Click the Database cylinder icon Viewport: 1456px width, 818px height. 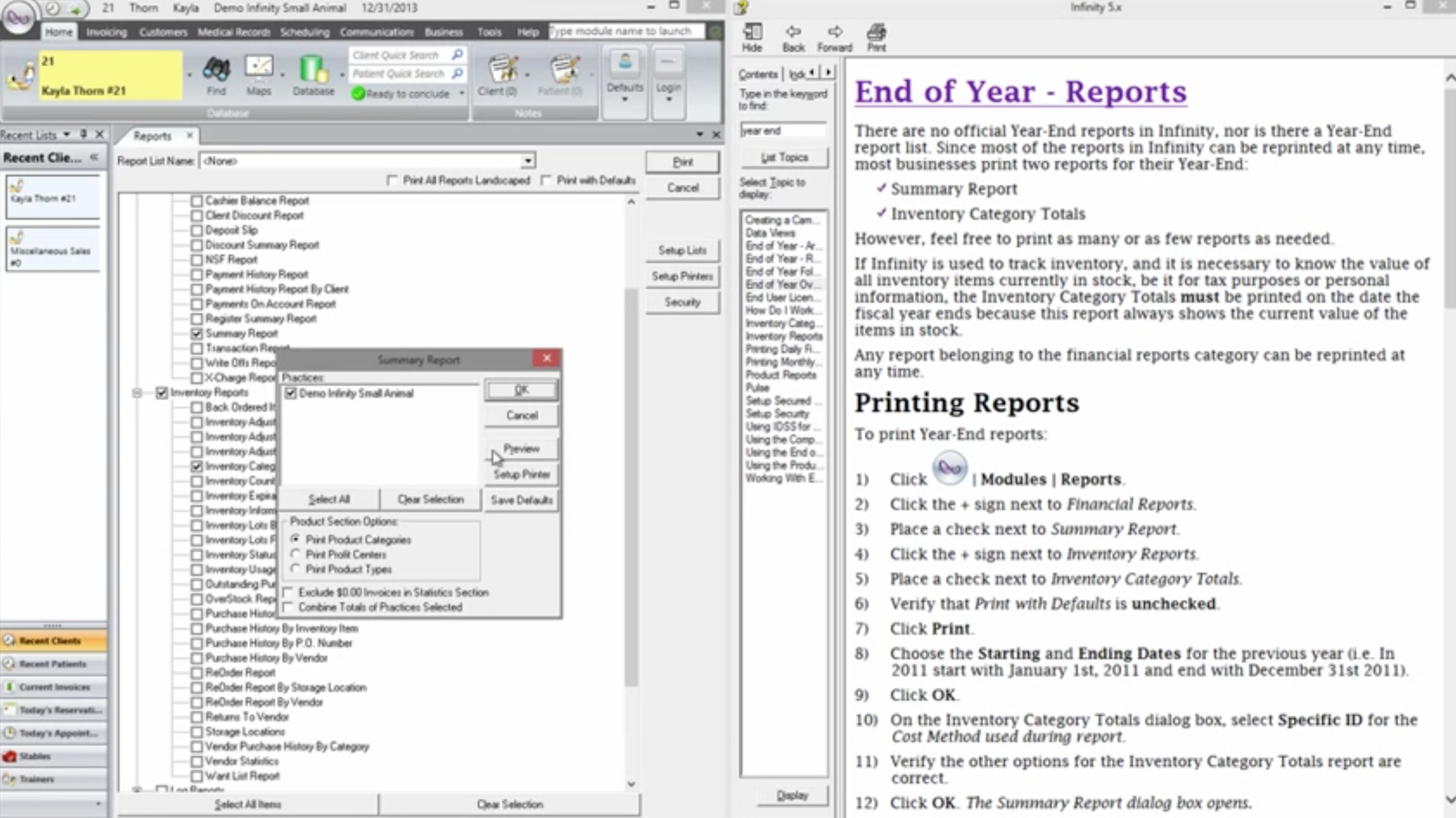coord(313,70)
